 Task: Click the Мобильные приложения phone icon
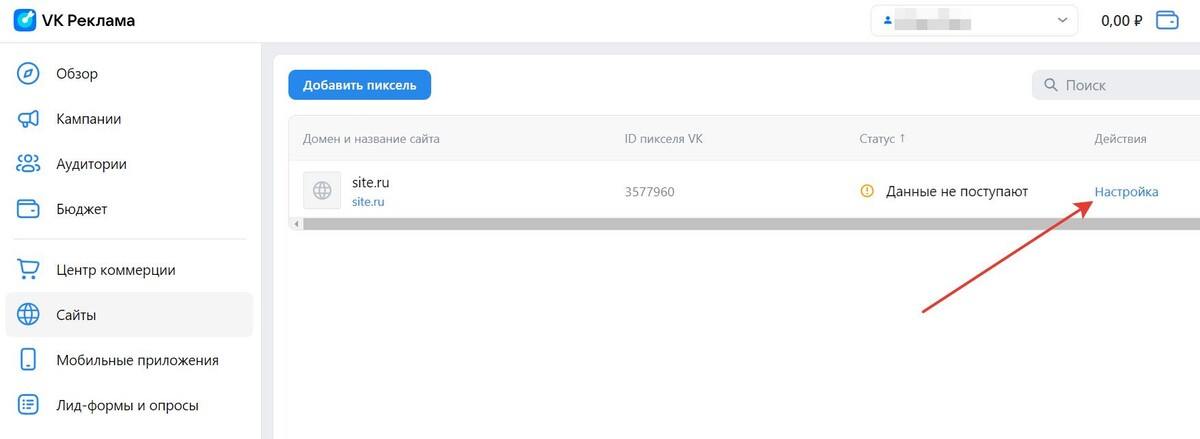coord(29,360)
